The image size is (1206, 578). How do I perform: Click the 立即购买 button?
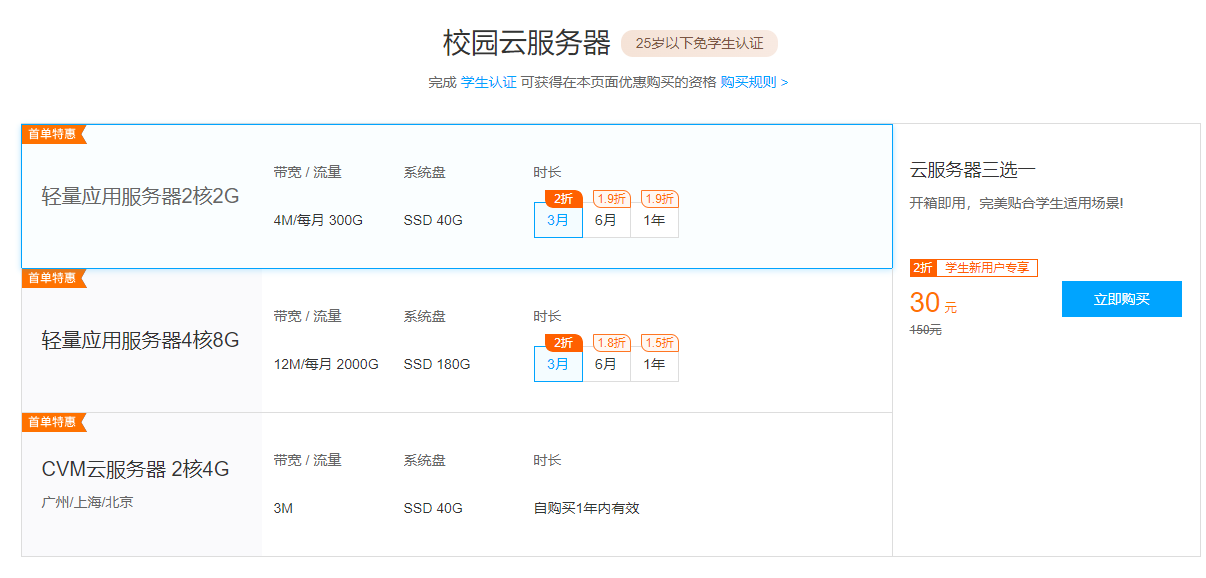[x=1121, y=299]
